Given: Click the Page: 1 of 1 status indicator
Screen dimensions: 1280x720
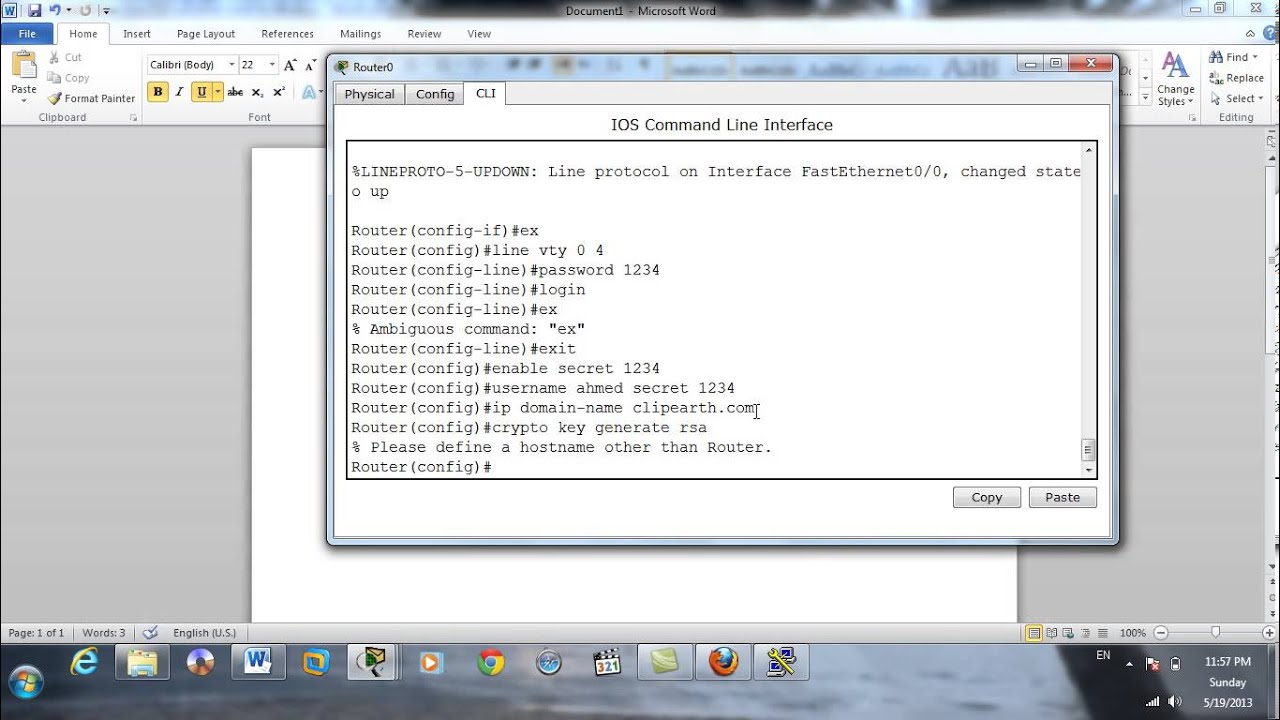Looking at the screenshot, I should pos(36,633).
